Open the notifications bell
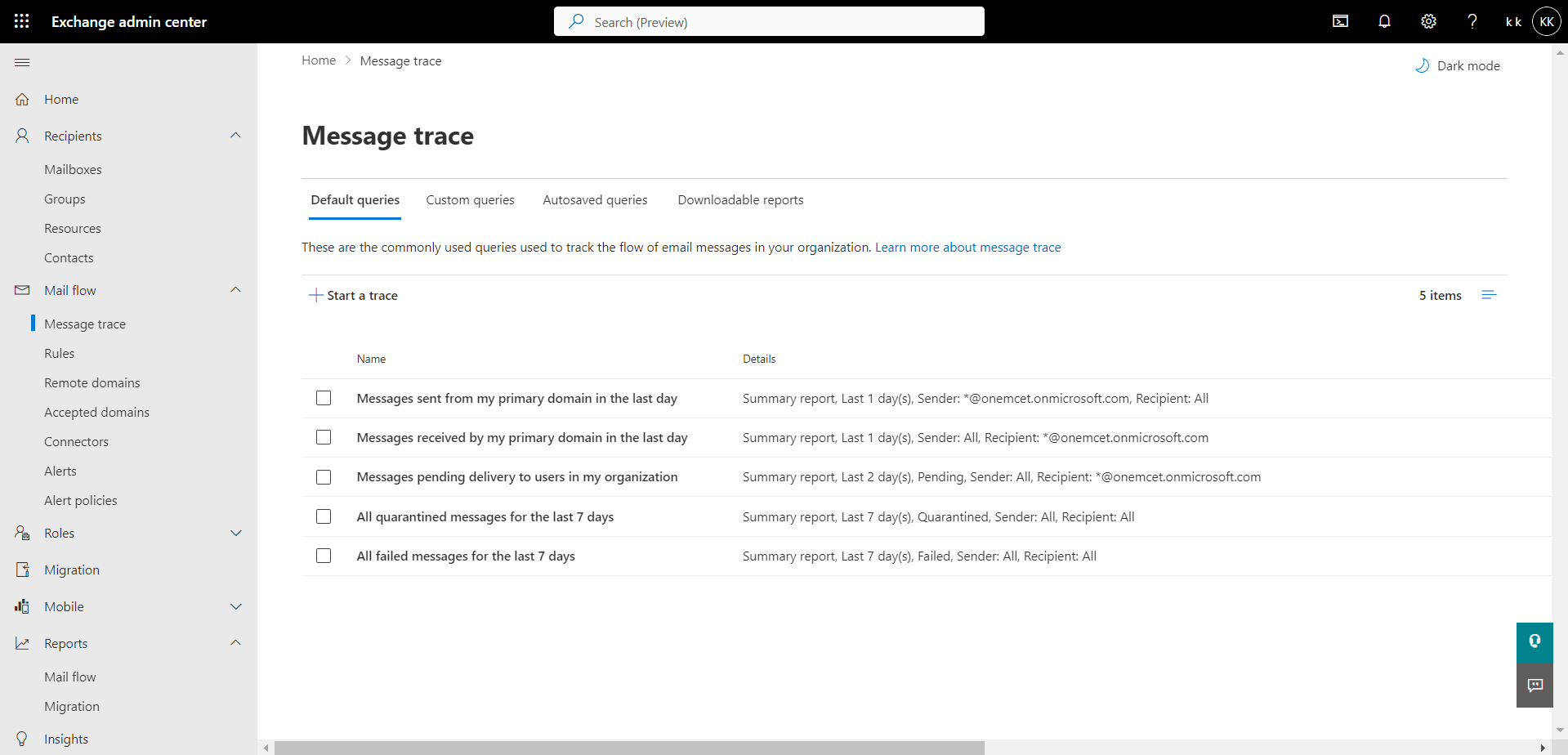Viewport: 1568px width, 755px height. tap(1384, 21)
